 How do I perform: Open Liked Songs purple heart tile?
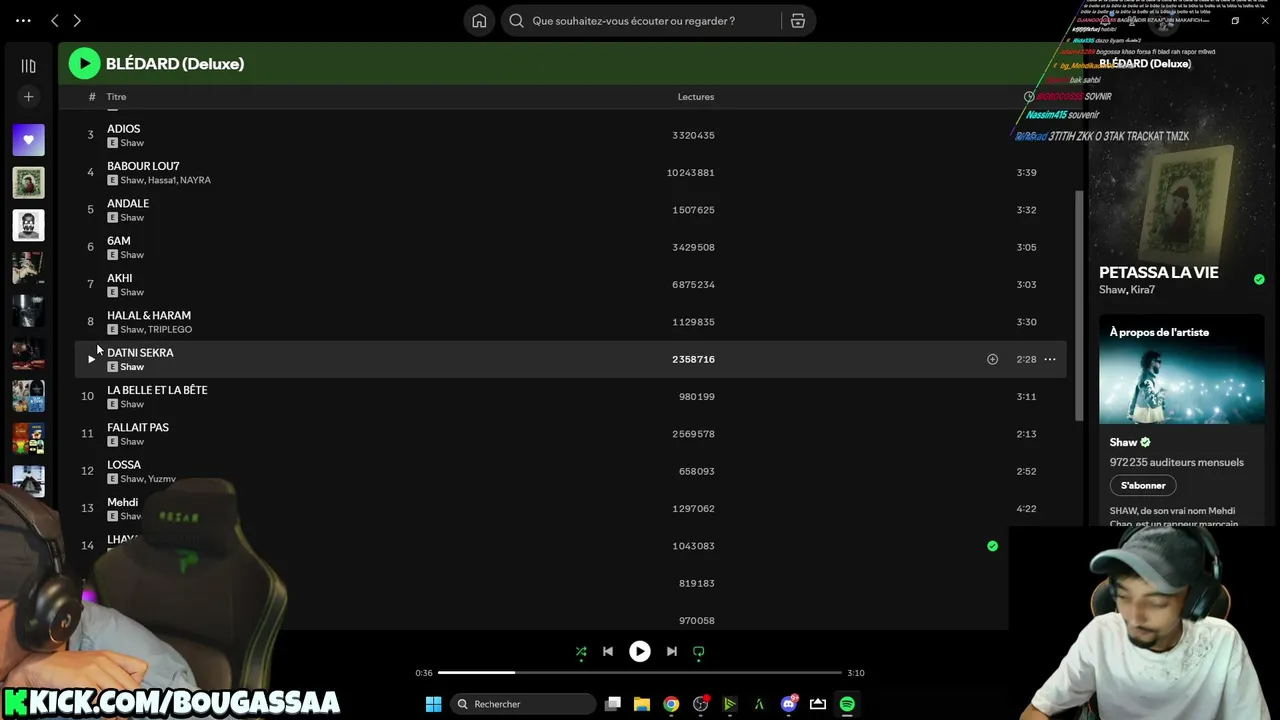[28, 140]
